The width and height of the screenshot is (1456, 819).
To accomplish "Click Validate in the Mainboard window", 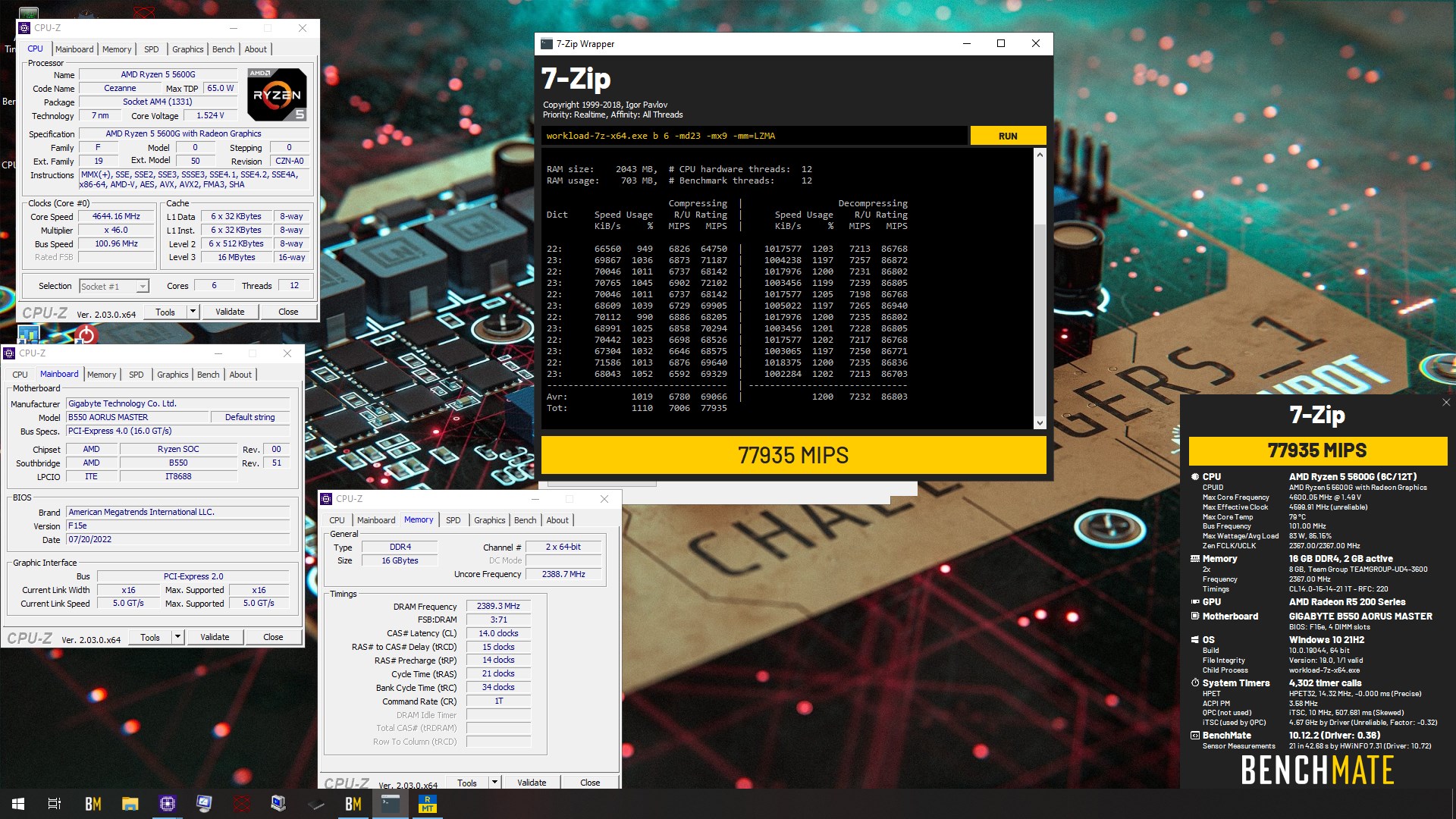I will coord(215,637).
